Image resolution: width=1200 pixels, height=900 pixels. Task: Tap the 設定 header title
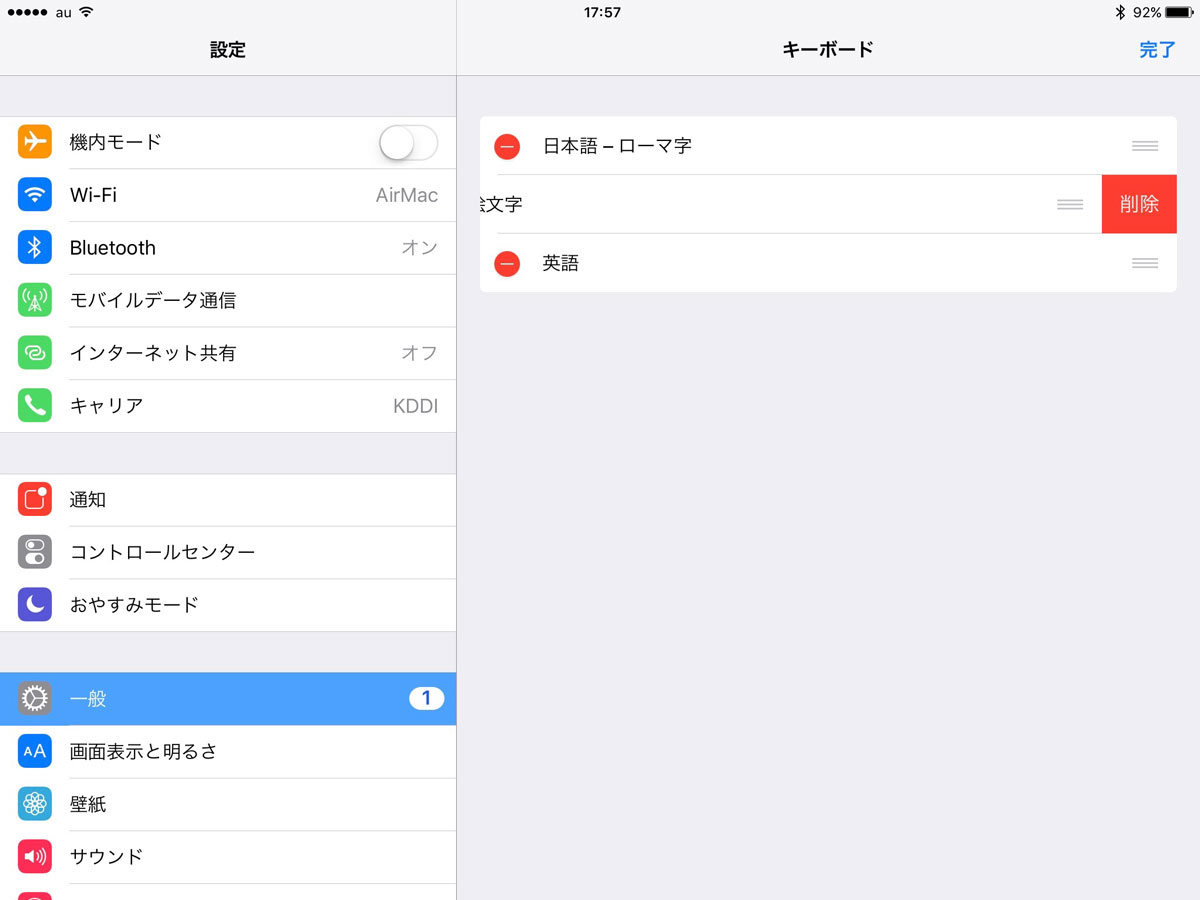click(228, 49)
